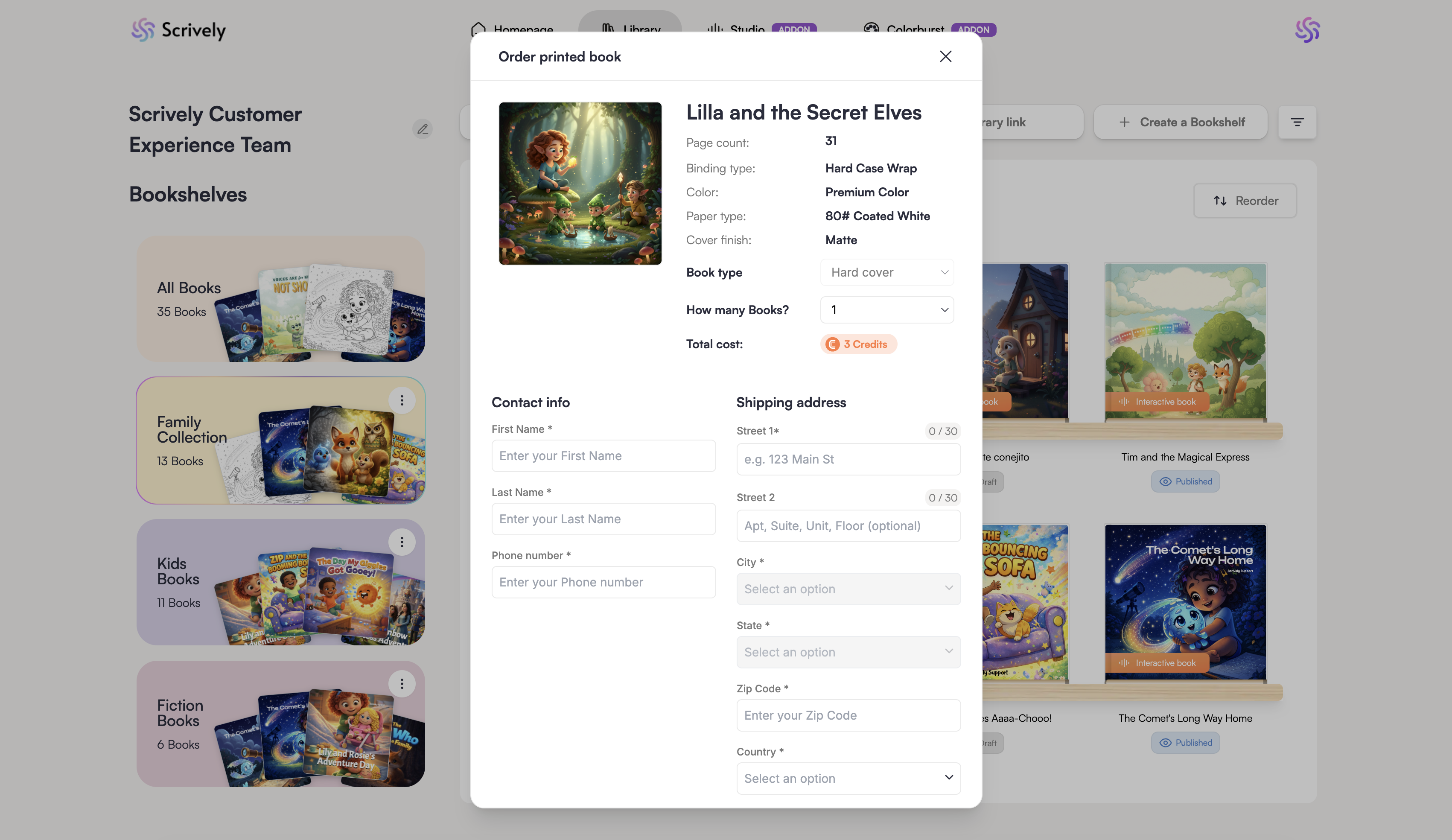Open the How many Books dropdown
The image size is (1452, 840).
(886, 310)
